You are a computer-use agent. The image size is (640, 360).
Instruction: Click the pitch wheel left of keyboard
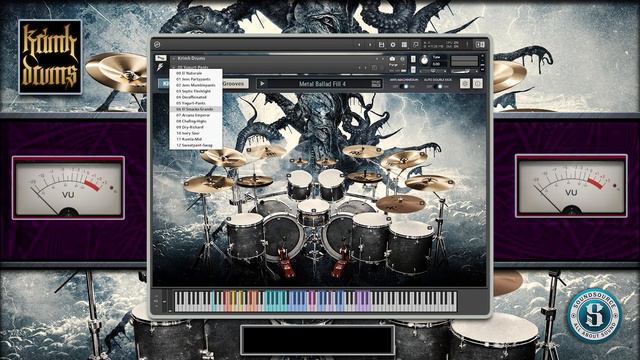164,302
